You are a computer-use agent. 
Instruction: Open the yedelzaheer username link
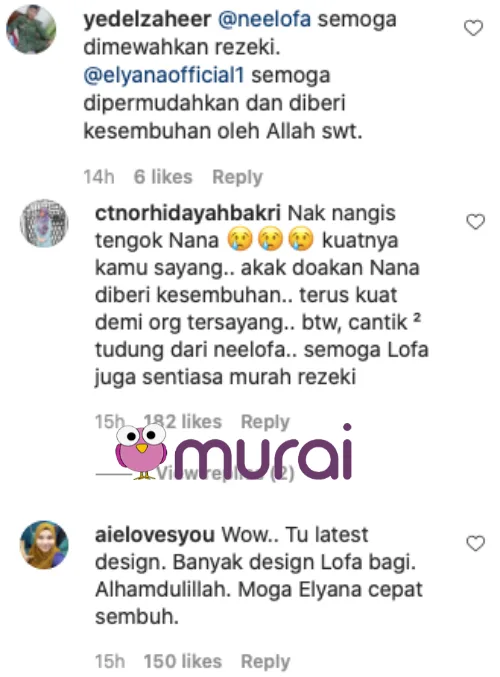[x=147, y=19]
